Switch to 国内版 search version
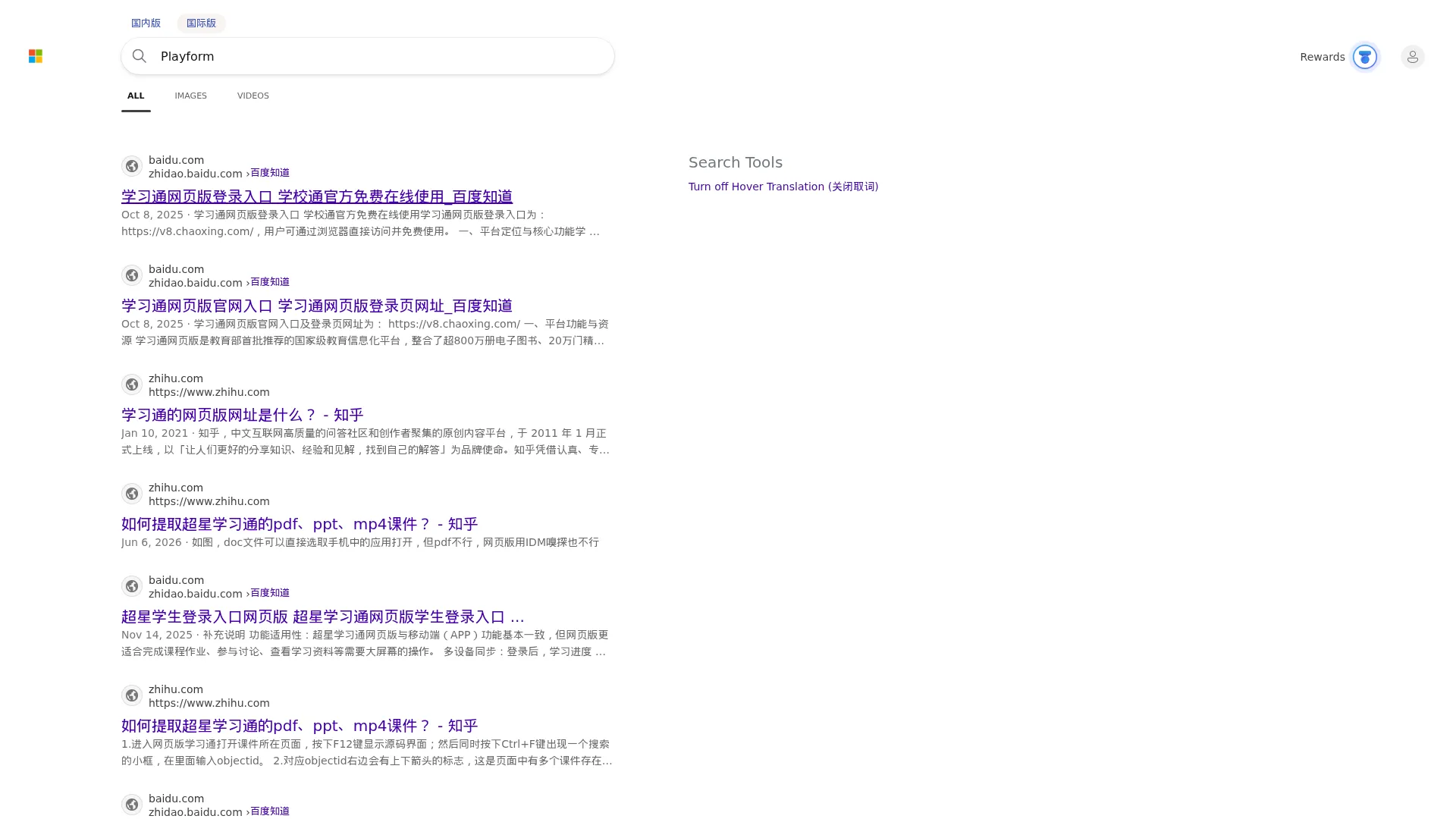This screenshot has height=819, width=1456. [146, 23]
